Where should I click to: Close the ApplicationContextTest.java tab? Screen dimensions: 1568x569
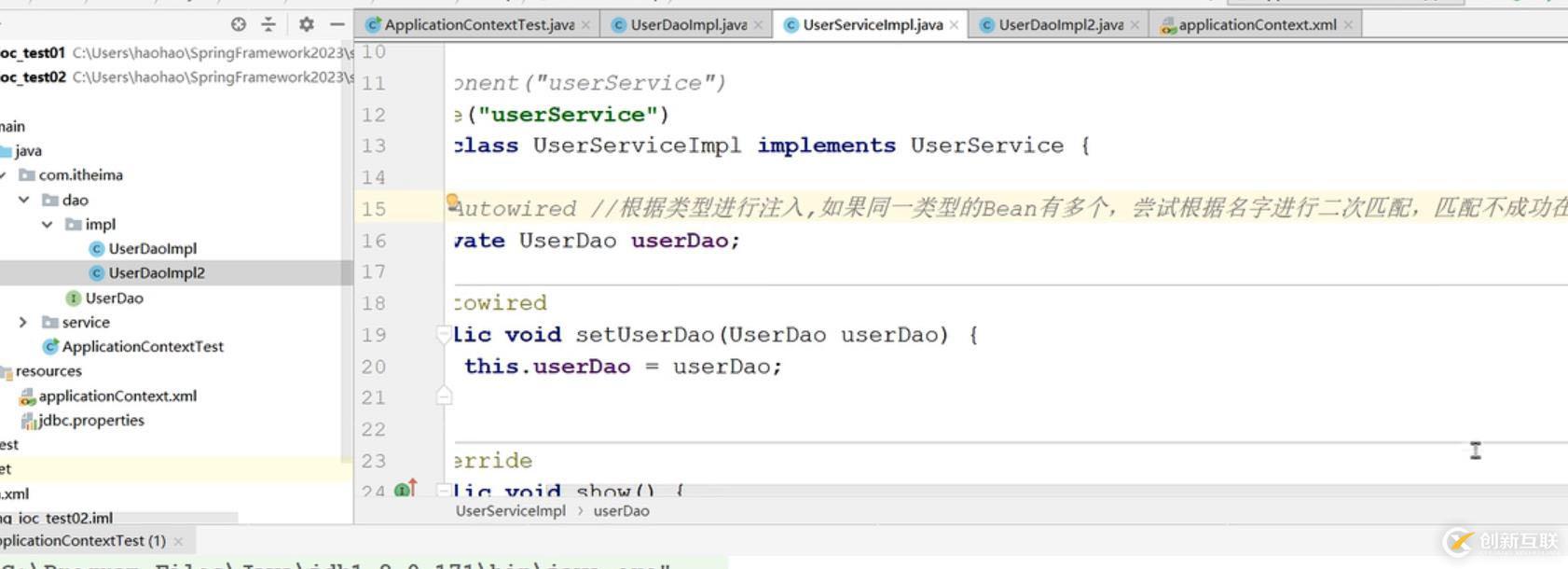(585, 25)
